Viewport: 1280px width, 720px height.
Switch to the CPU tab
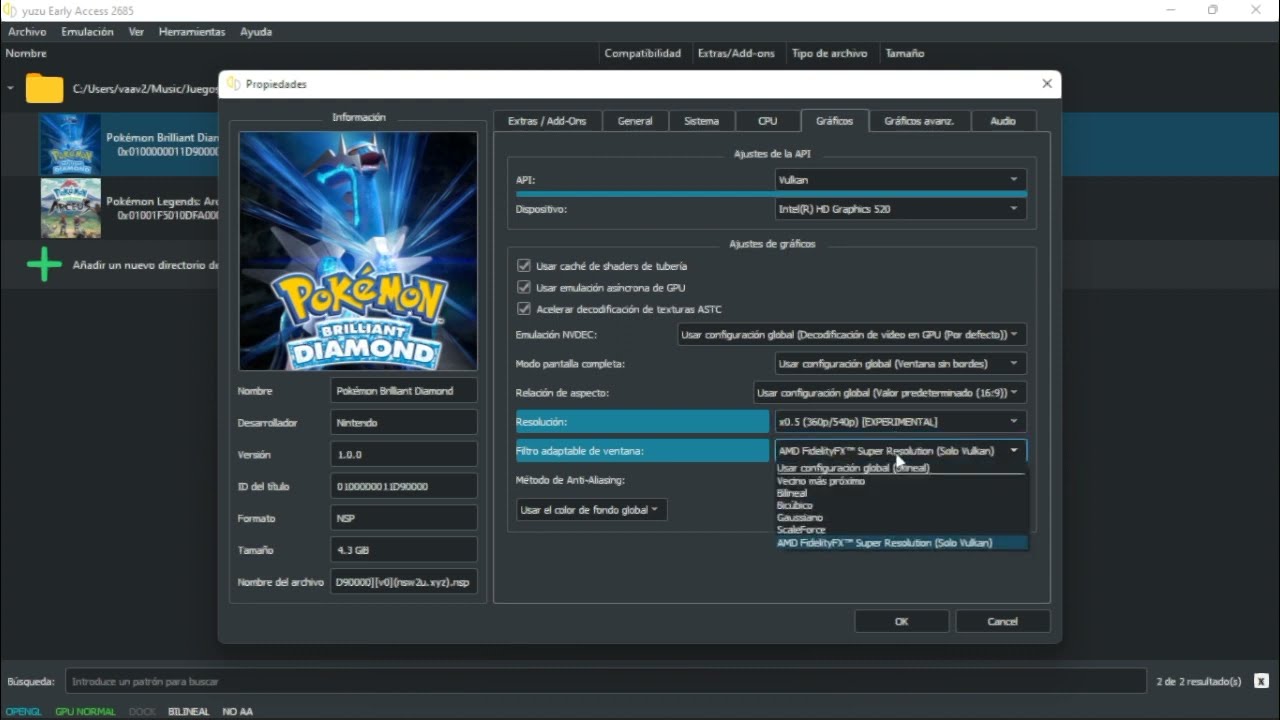click(x=767, y=121)
